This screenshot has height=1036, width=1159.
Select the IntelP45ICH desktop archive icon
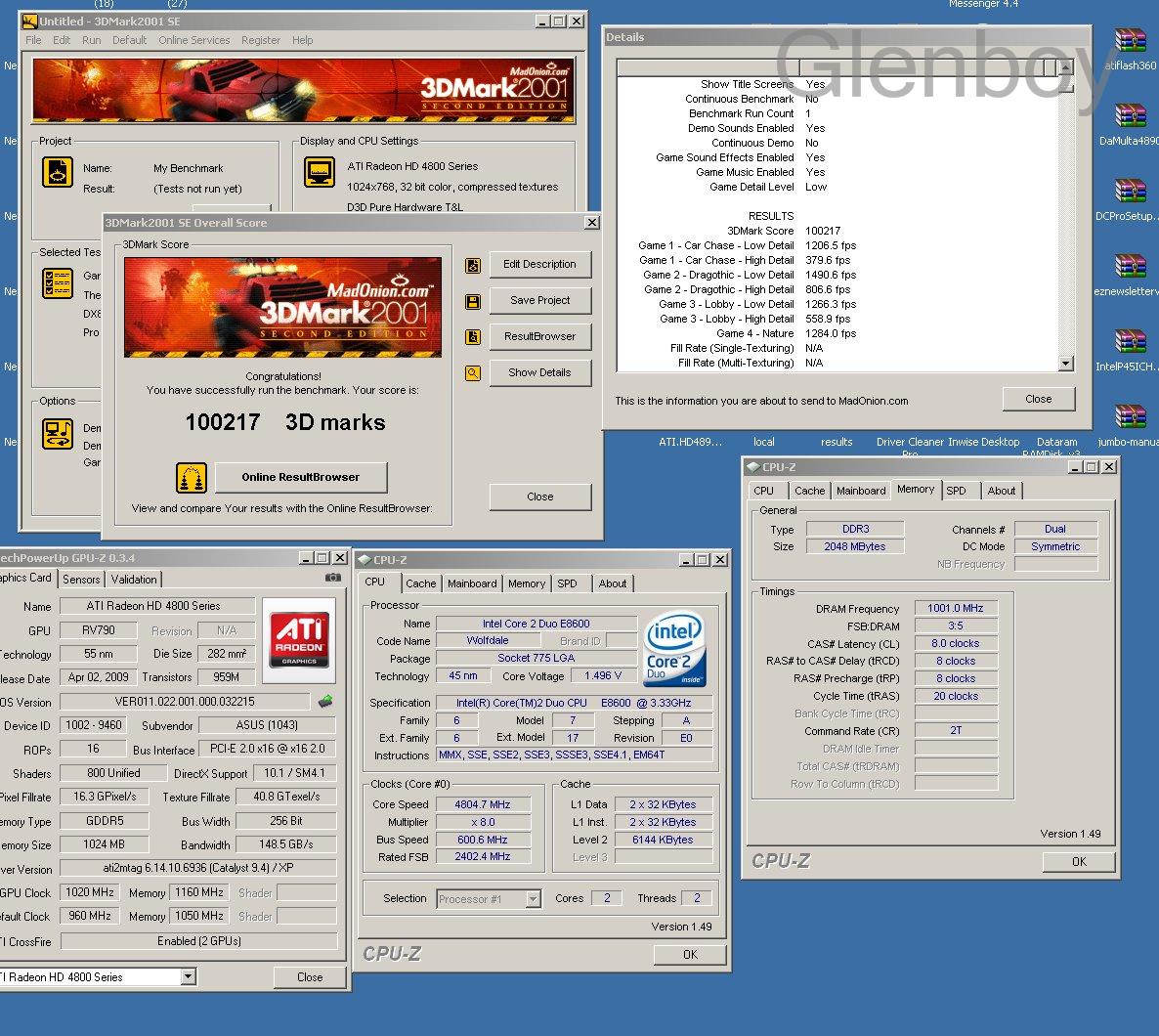pos(1130,342)
